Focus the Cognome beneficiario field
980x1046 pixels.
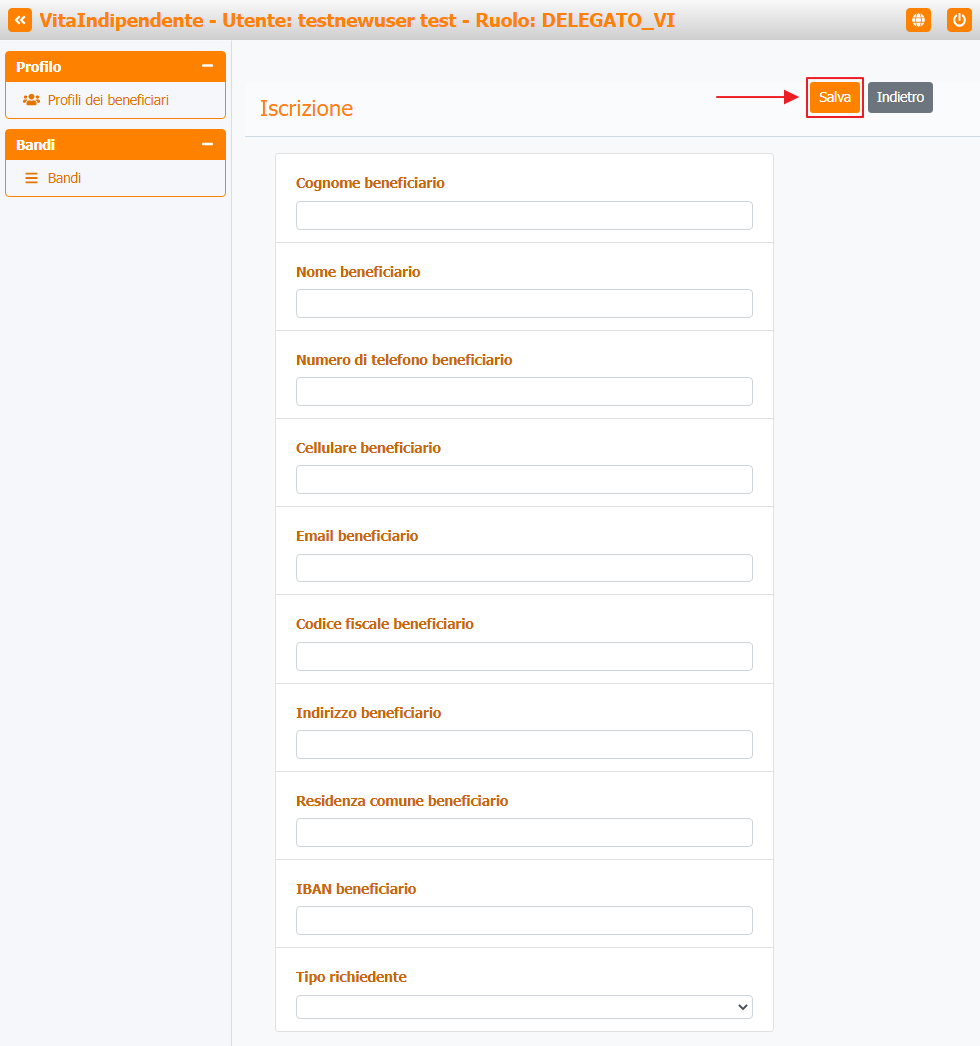524,215
